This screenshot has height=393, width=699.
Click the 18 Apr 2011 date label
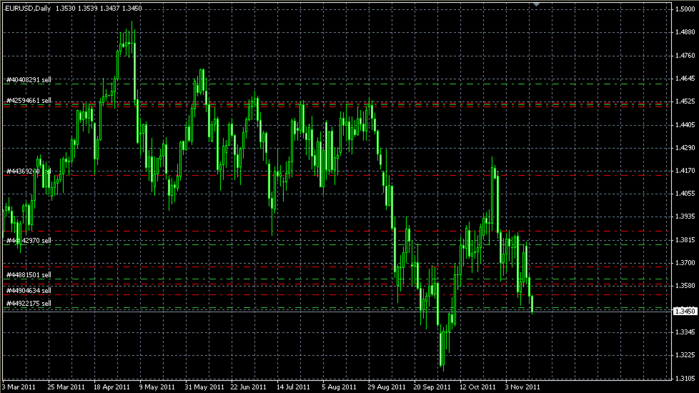[111, 387]
